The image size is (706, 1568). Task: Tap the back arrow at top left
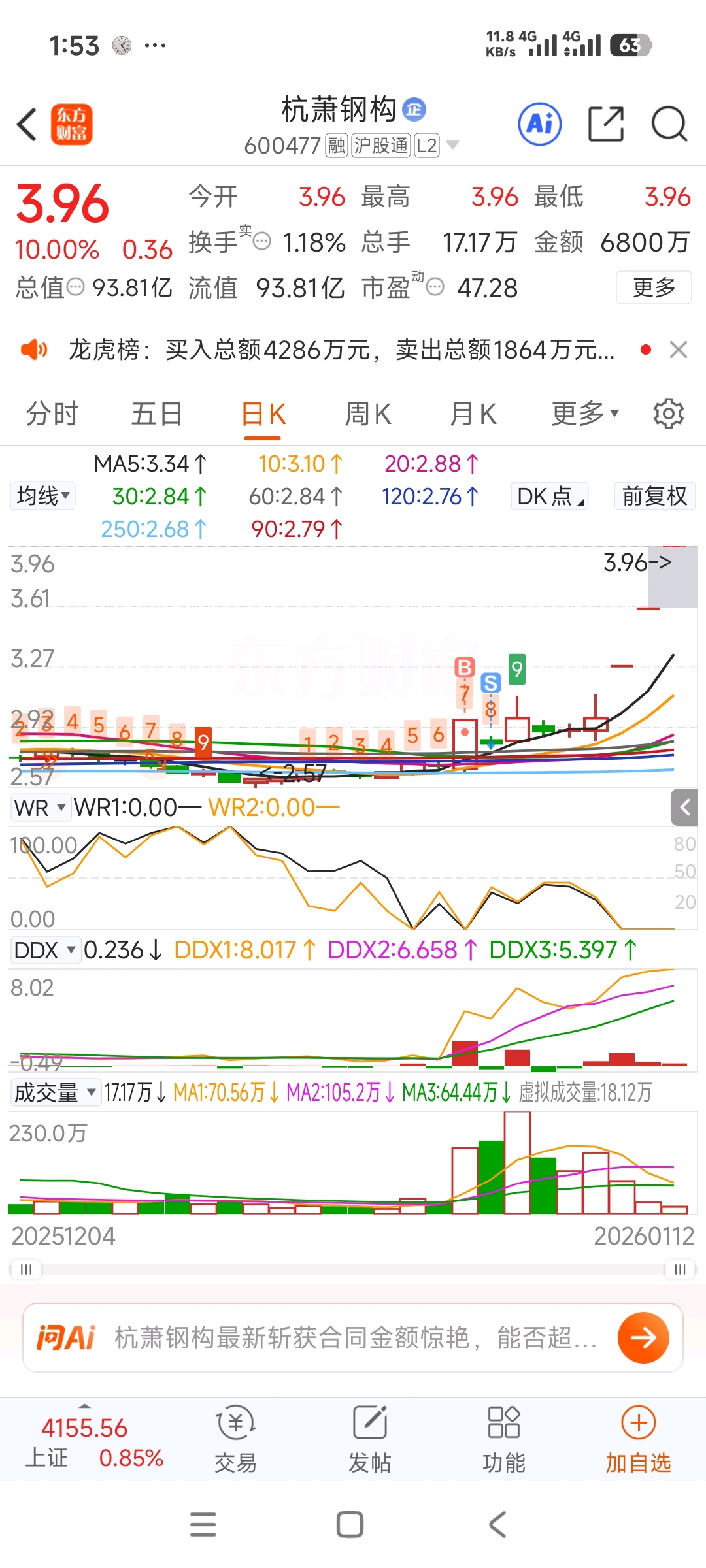click(x=27, y=124)
